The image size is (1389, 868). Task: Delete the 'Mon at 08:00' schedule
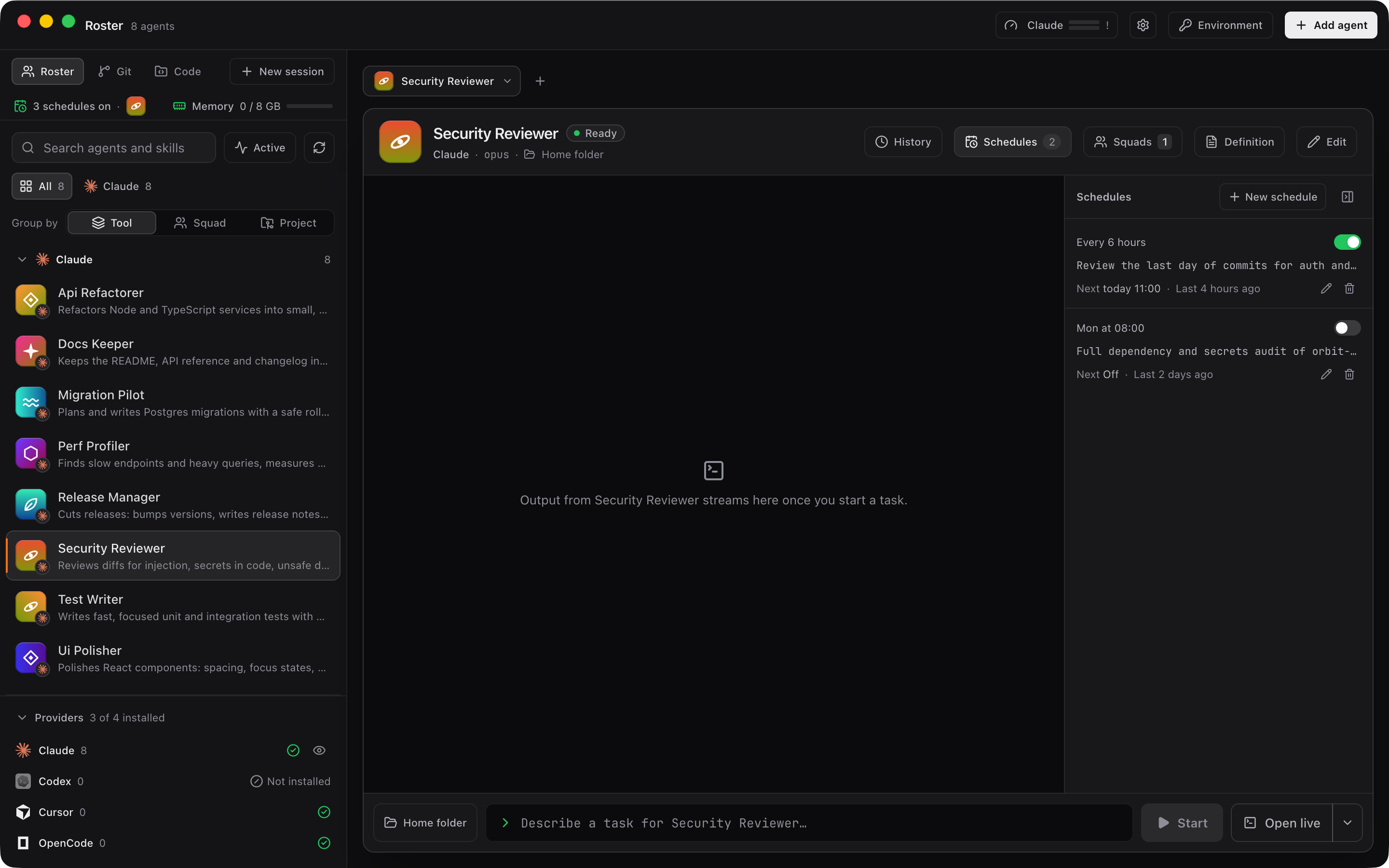pos(1349,374)
